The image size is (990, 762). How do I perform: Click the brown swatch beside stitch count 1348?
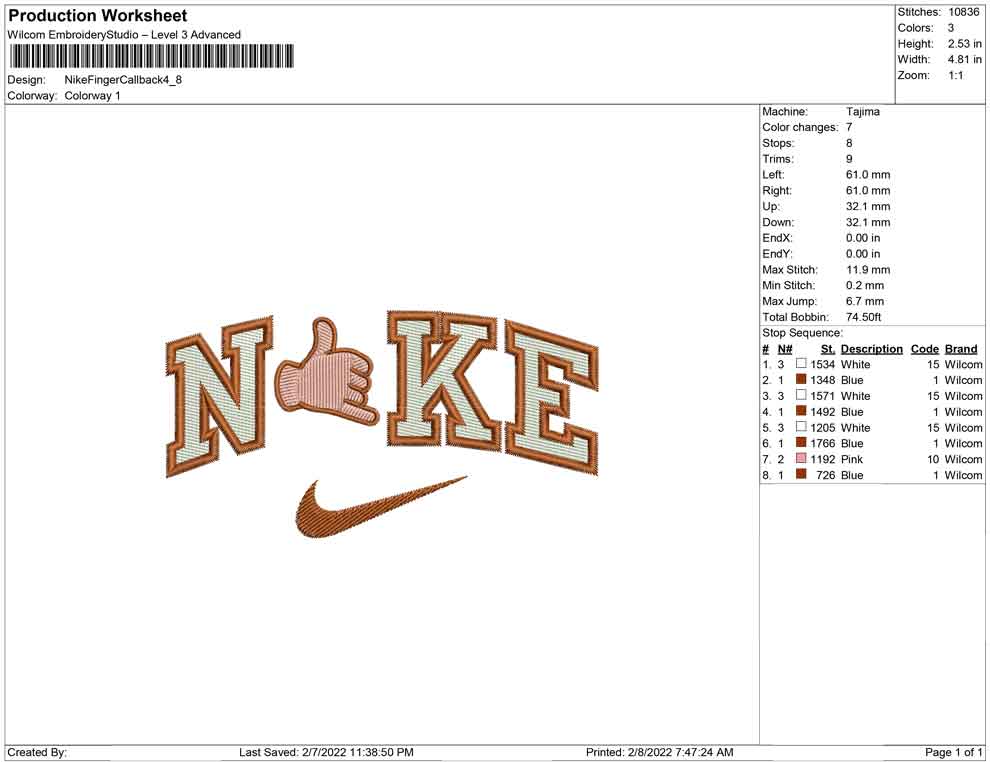coord(801,379)
